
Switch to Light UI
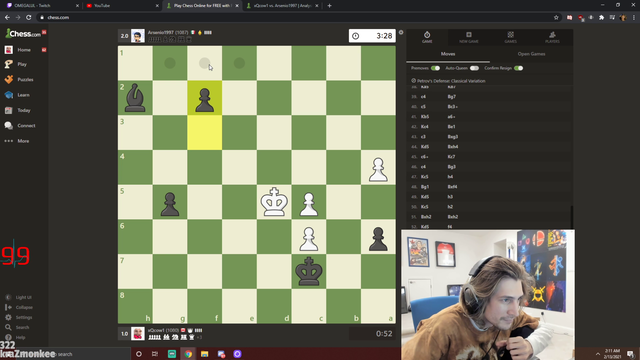pos(23,297)
